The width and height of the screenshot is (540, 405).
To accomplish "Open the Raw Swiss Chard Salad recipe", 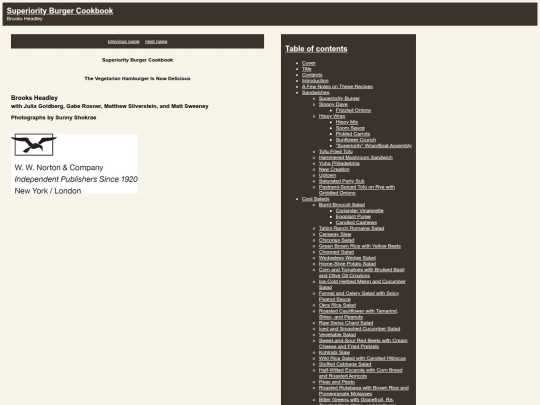I will click(x=346, y=323).
